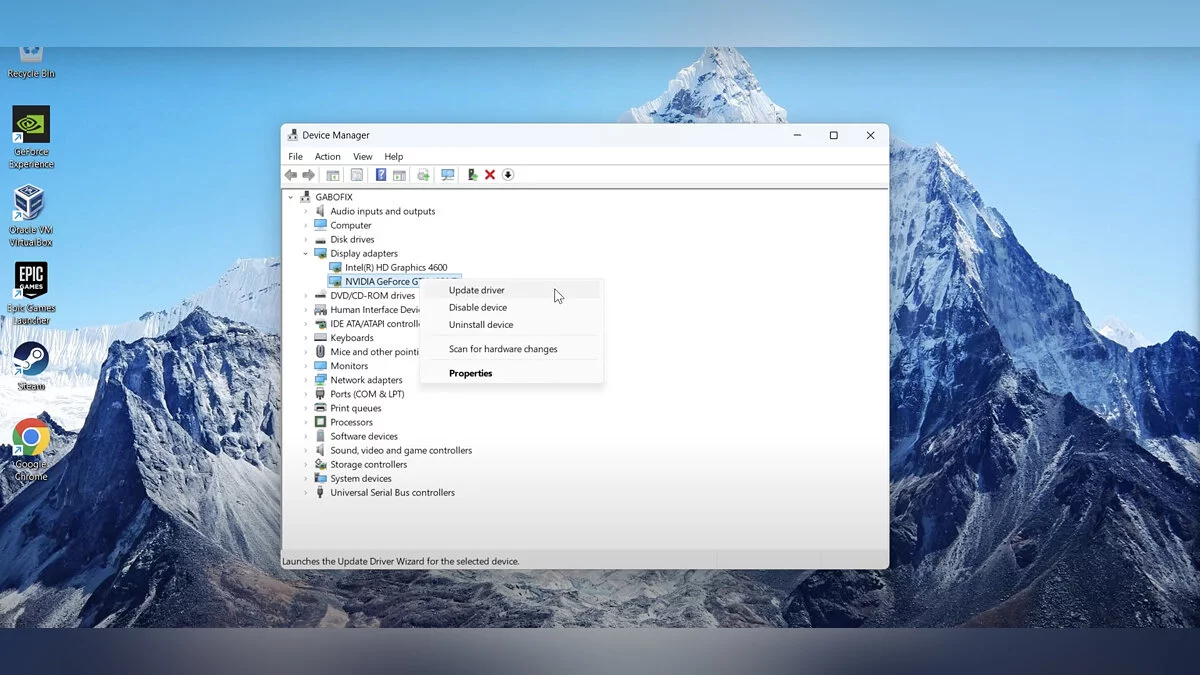Select Intel(R) HD Graphics 4600 device
The image size is (1200, 675).
pyautogui.click(x=396, y=268)
